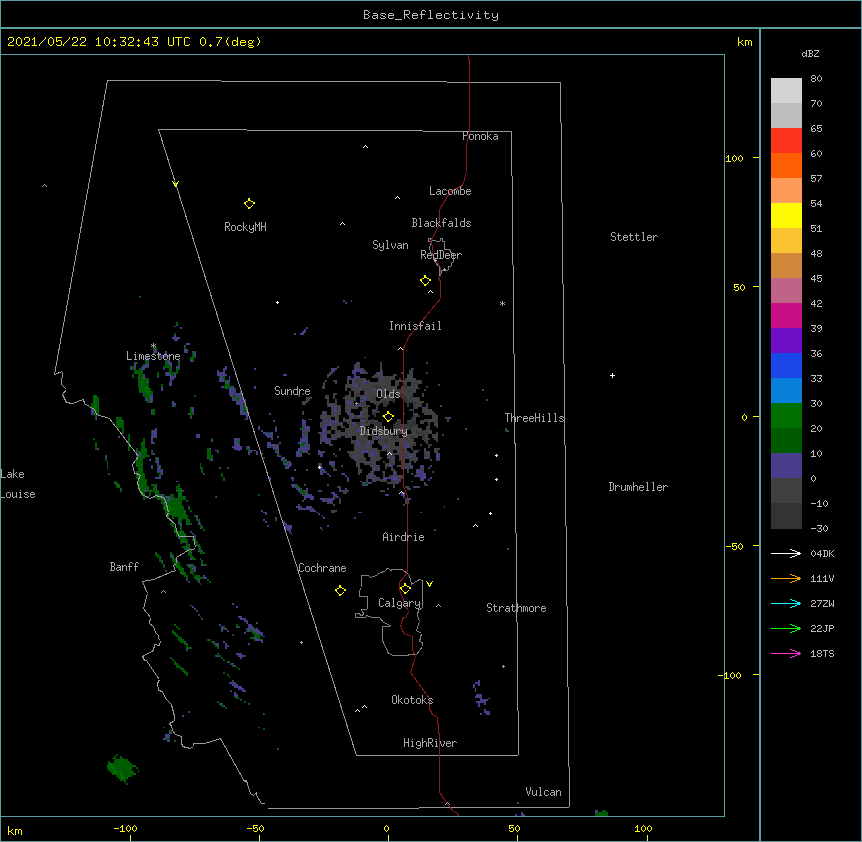
Task: Click the Ponoka city label
Action: pos(480,136)
